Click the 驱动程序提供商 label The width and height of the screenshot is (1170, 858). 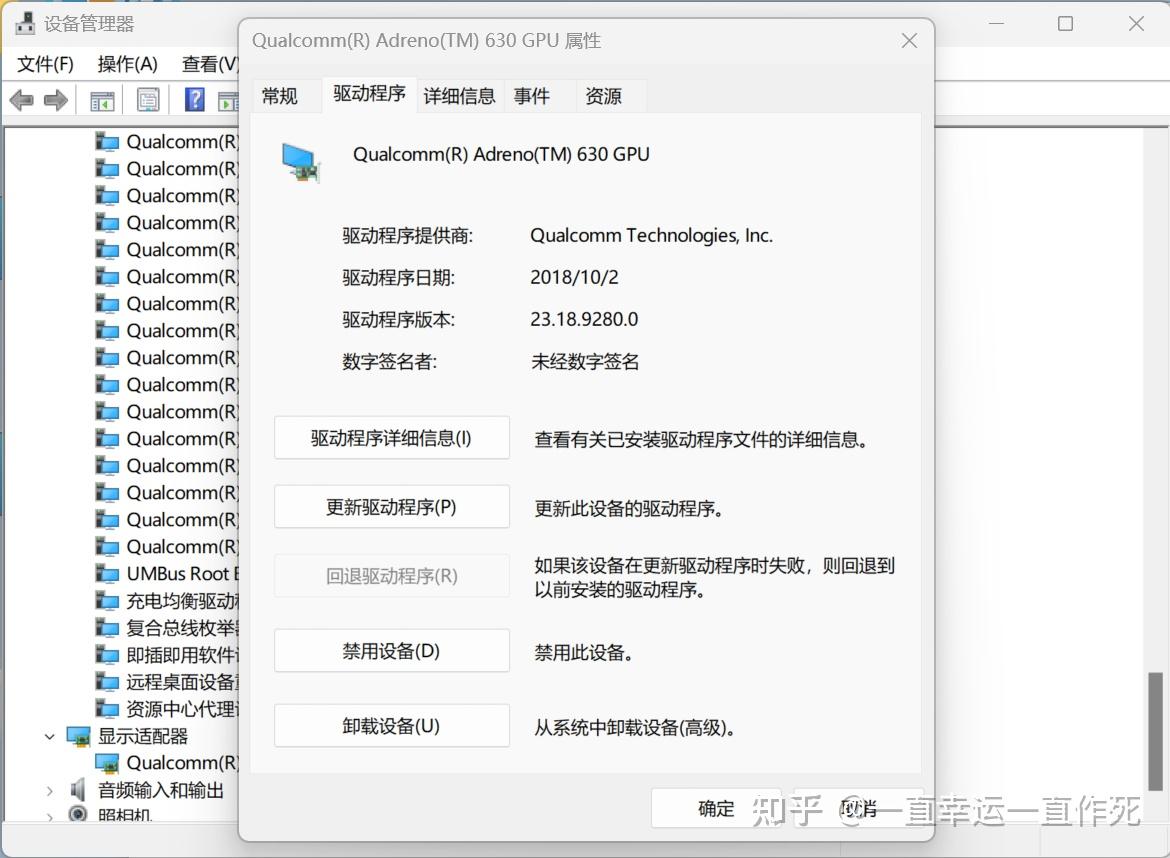407,236
